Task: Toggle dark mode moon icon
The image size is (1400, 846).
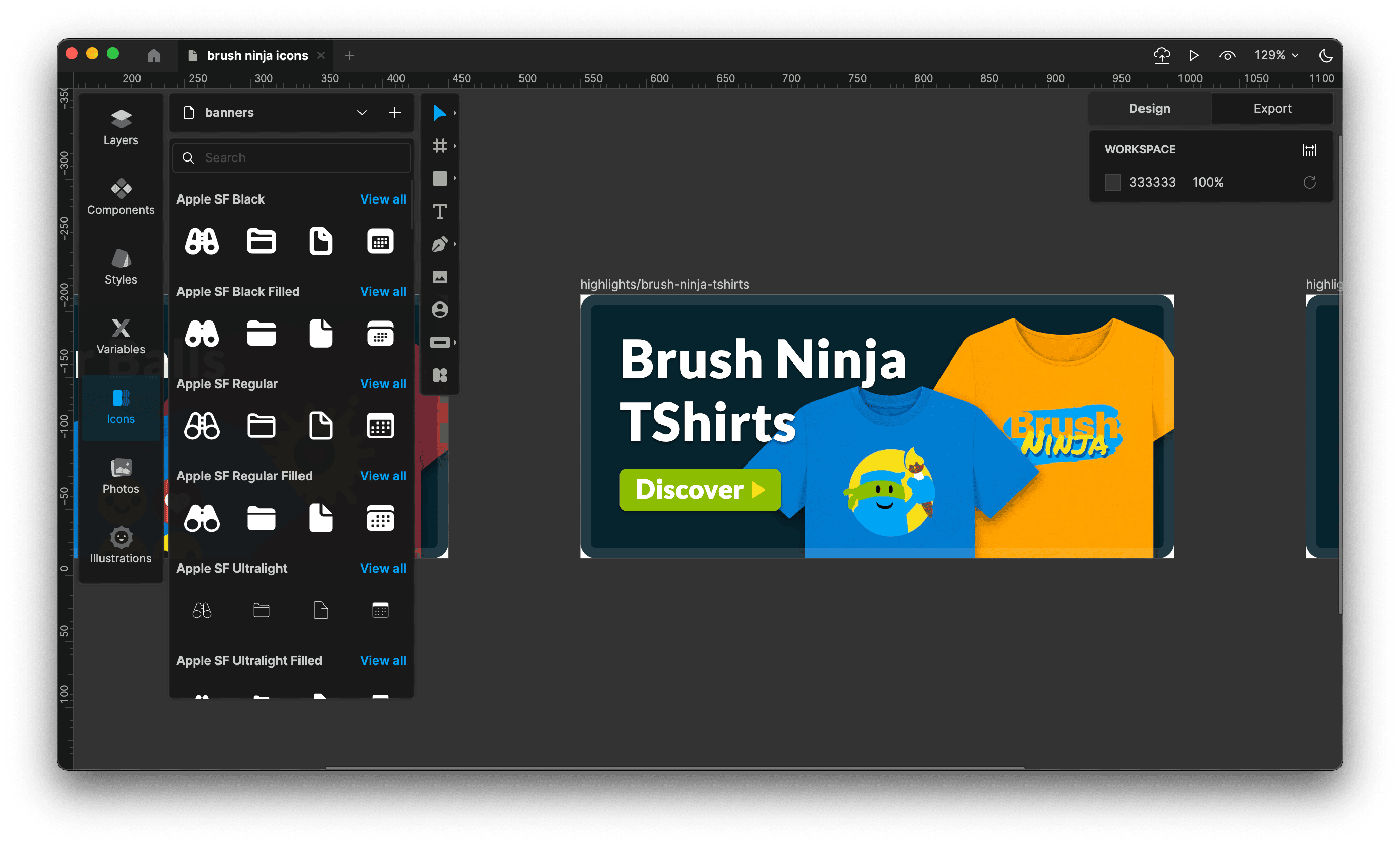Action: click(1326, 55)
